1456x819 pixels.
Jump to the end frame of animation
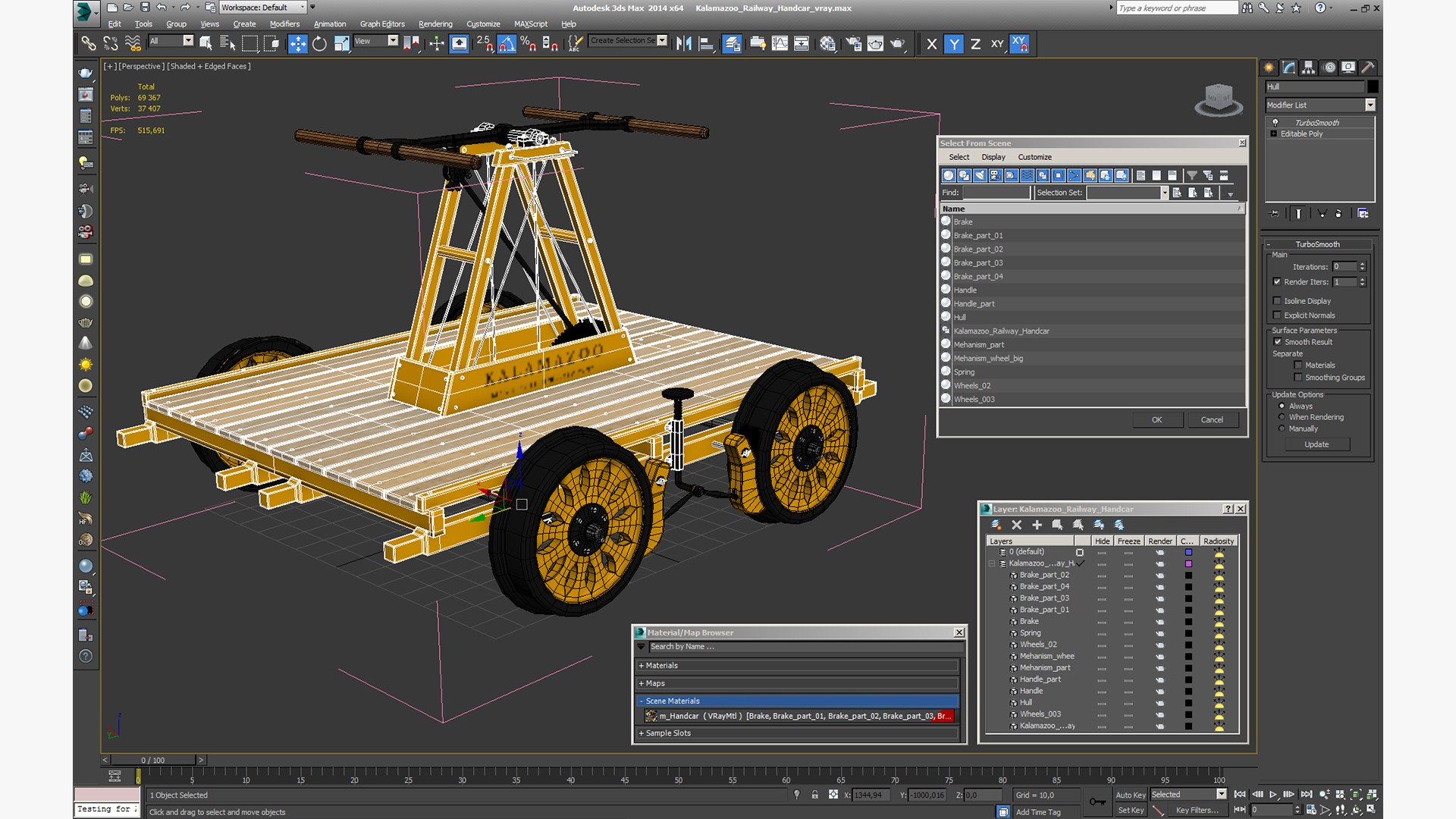coord(1306,795)
